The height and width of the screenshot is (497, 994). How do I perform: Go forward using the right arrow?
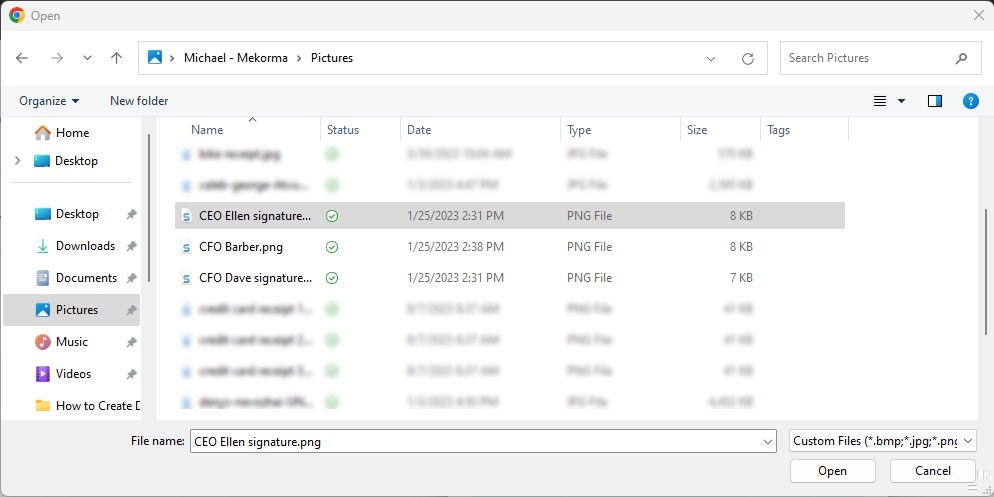click(x=57, y=58)
